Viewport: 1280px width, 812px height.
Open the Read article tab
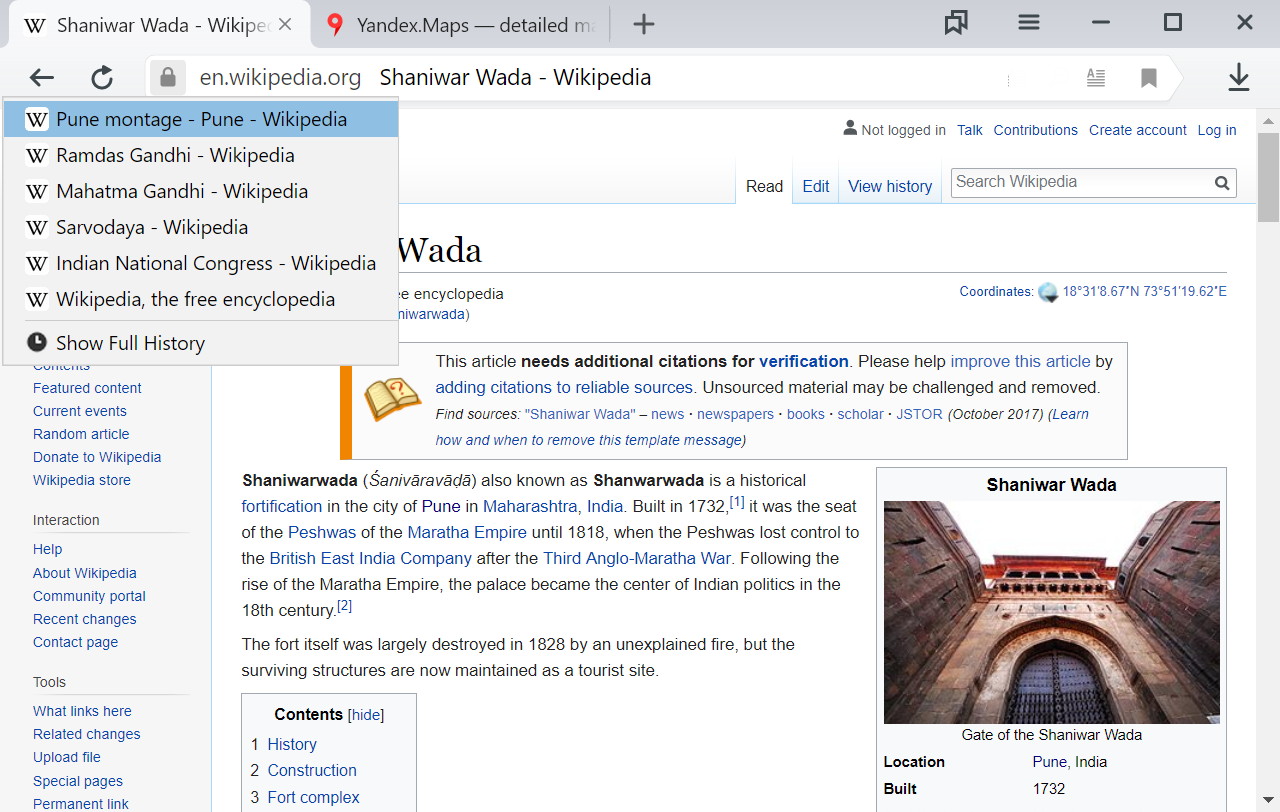click(764, 186)
